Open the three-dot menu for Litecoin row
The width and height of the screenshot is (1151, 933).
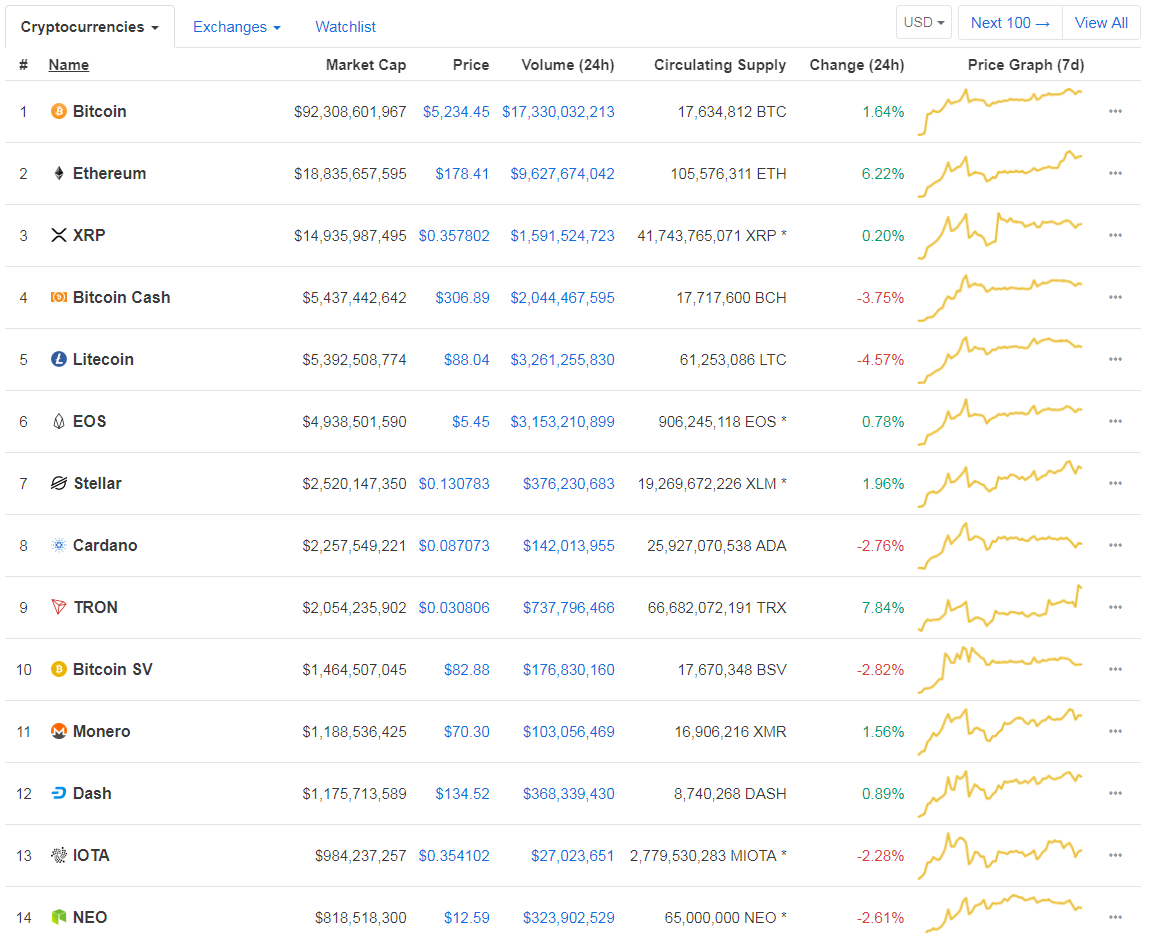(1116, 360)
